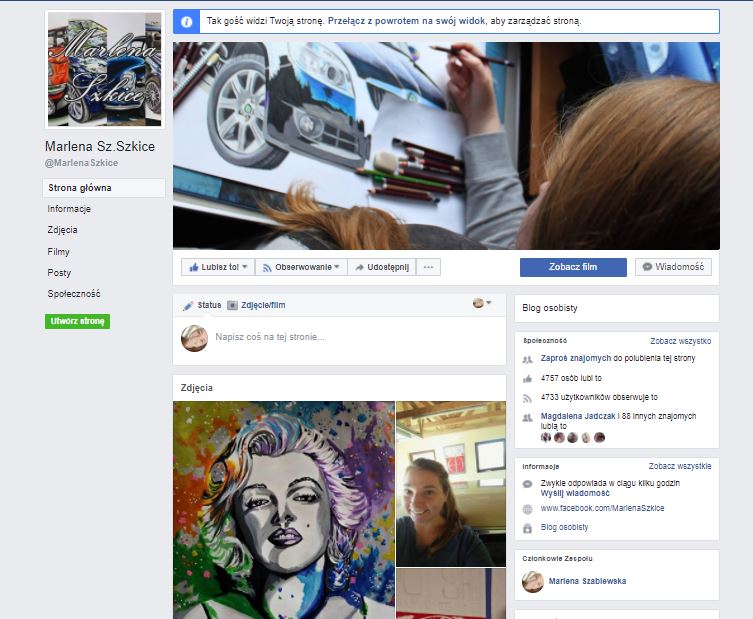
Task: Click the Blog osobisty link in Informacje
Action: click(564, 527)
